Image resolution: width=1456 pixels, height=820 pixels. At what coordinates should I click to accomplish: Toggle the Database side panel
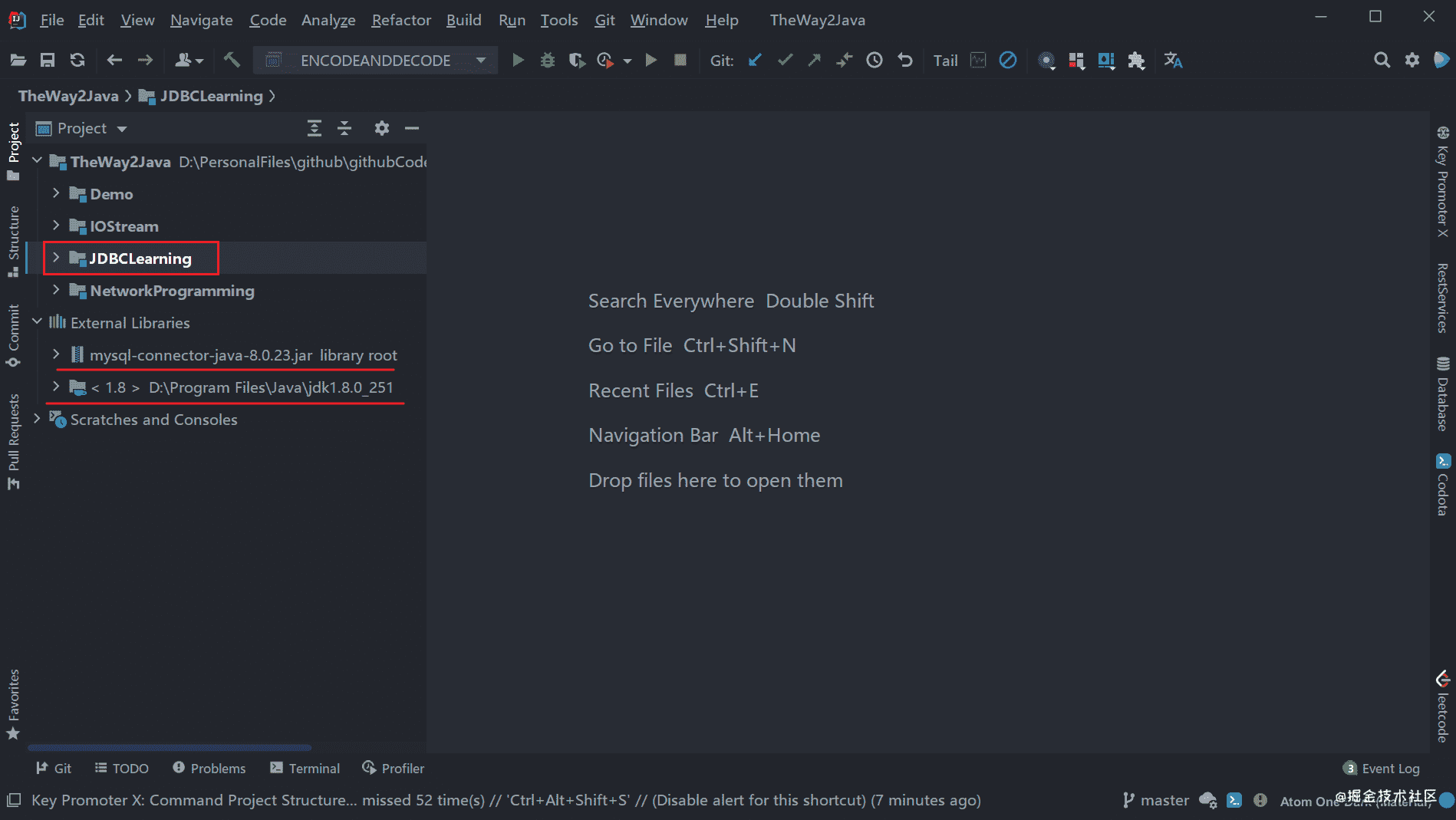[1442, 394]
